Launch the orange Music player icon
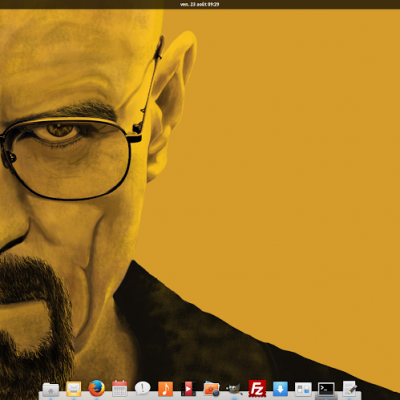This screenshot has width=400, height=400. pyautogui.click(x=165, y=389)
